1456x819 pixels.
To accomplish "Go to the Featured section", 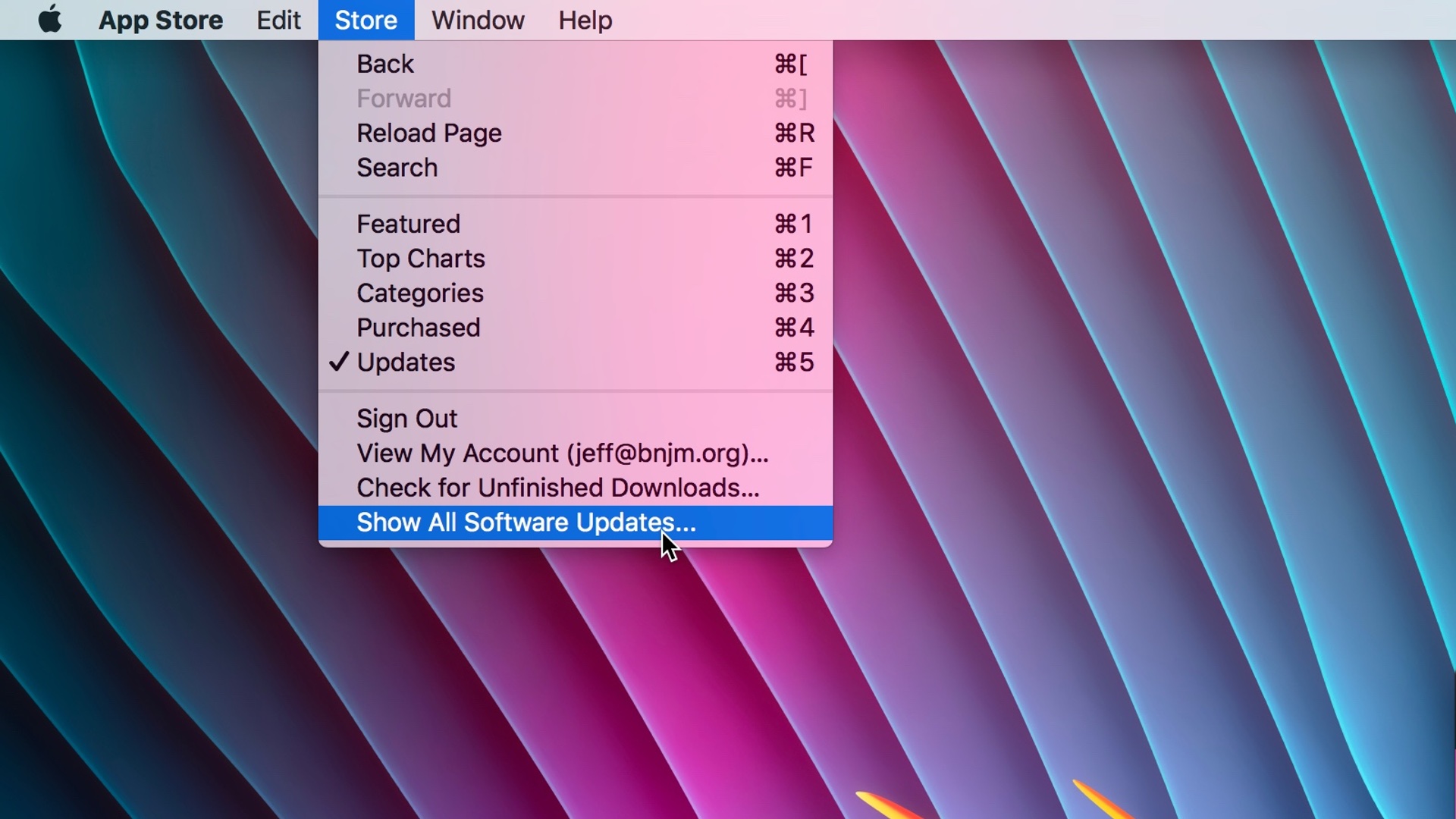I will pos(408,224).
